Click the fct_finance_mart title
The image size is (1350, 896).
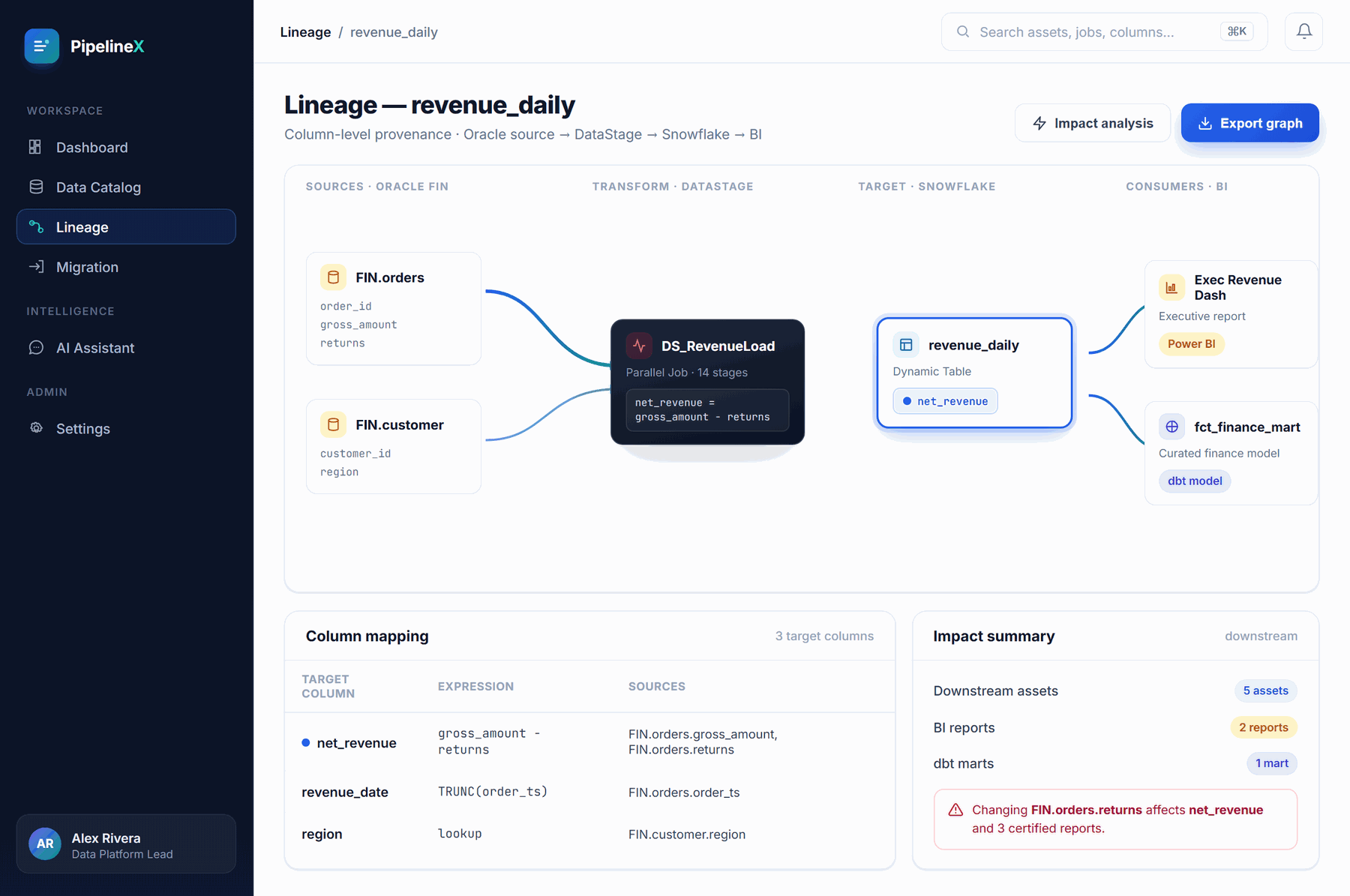(1246, 427)
